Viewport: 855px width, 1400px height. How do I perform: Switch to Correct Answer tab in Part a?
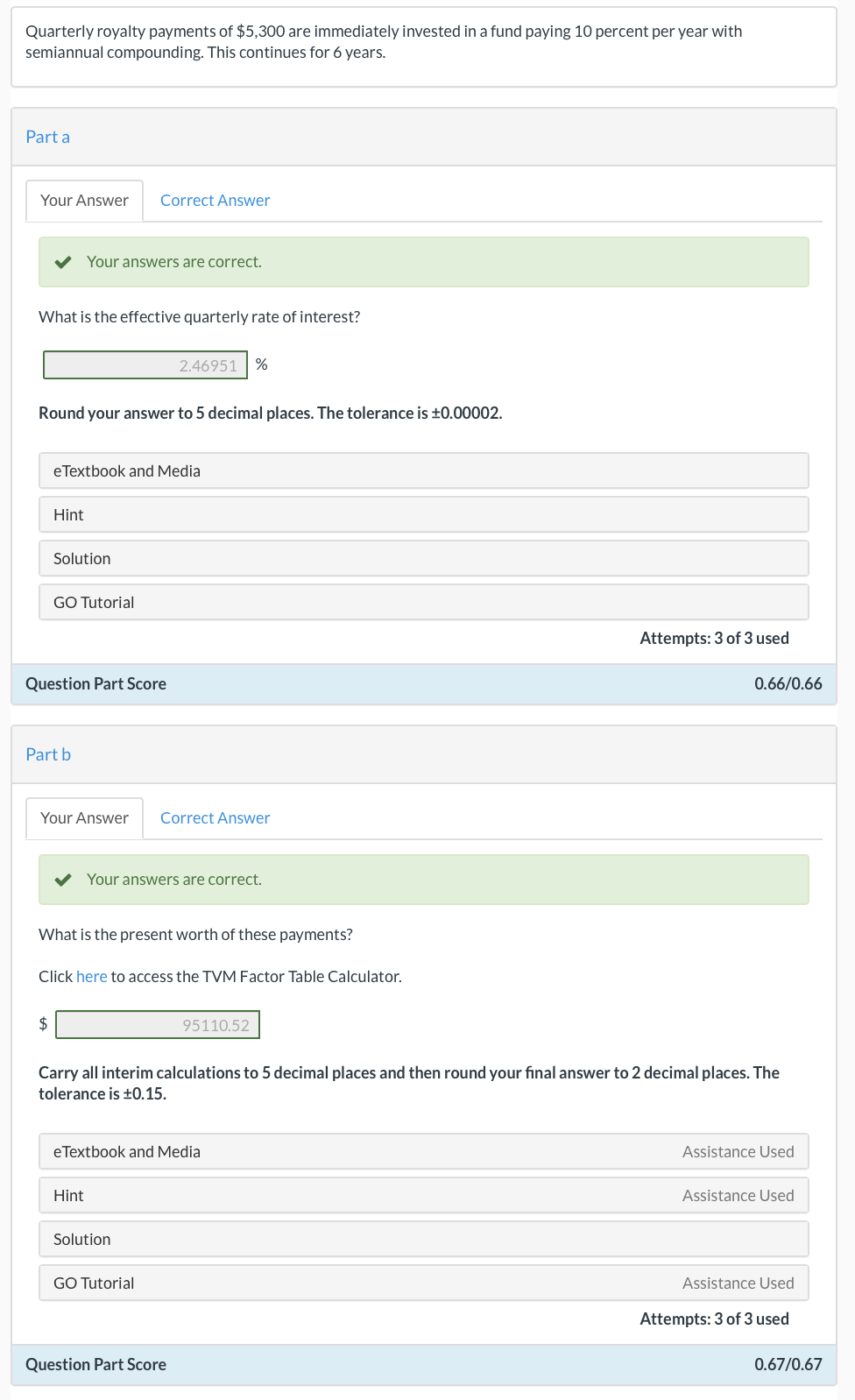(214, 200)
